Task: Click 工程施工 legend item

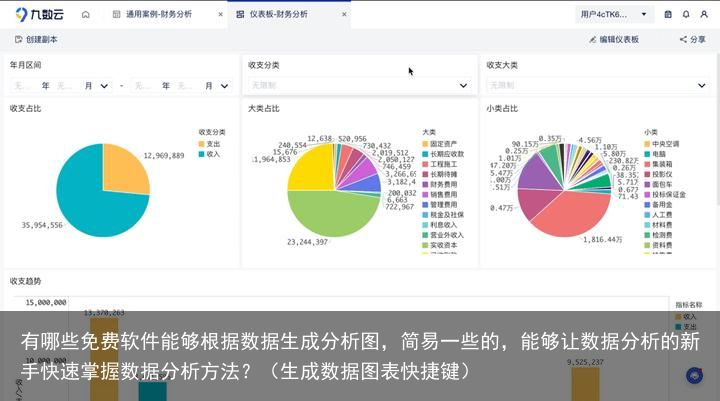Action: pyautogui.click(x=439, y=164)
